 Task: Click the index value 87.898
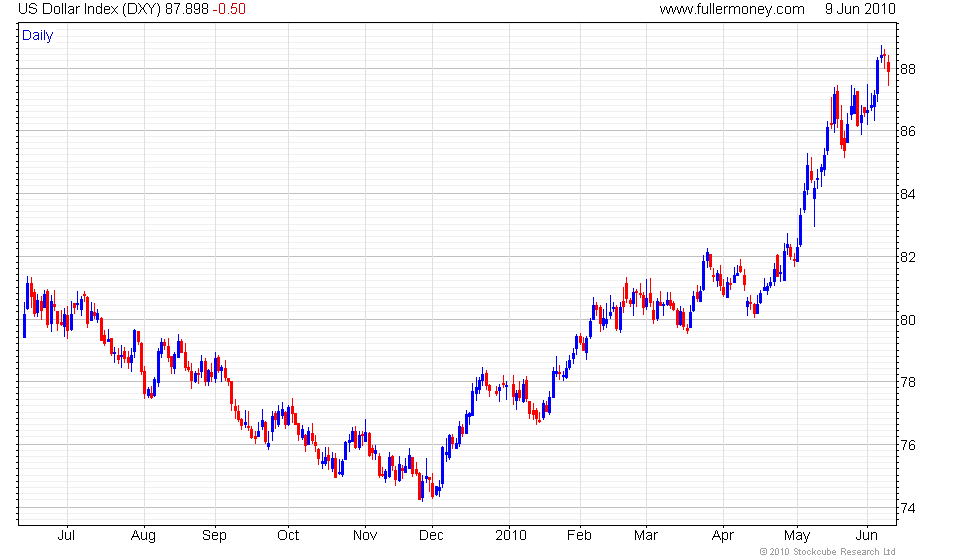tap(187, 9)
